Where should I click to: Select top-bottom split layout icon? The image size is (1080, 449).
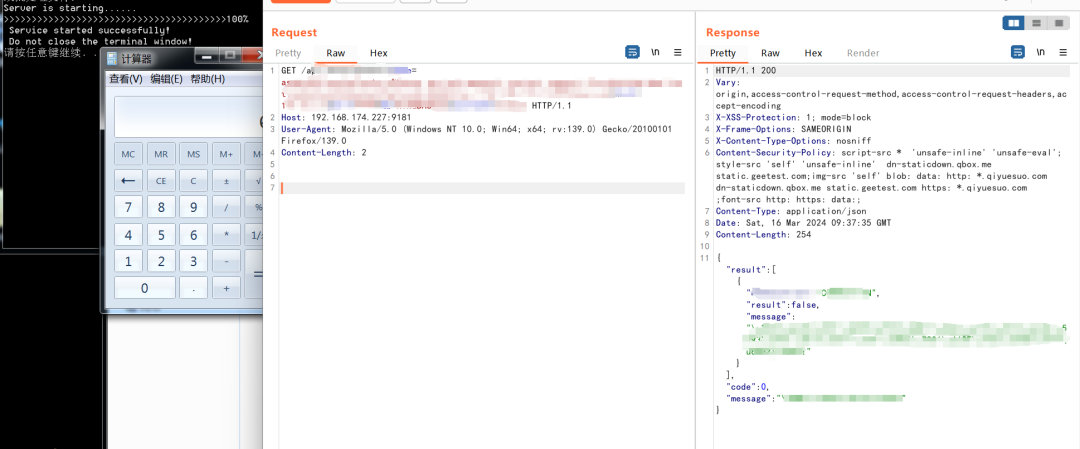click(x=1036, y=23)
